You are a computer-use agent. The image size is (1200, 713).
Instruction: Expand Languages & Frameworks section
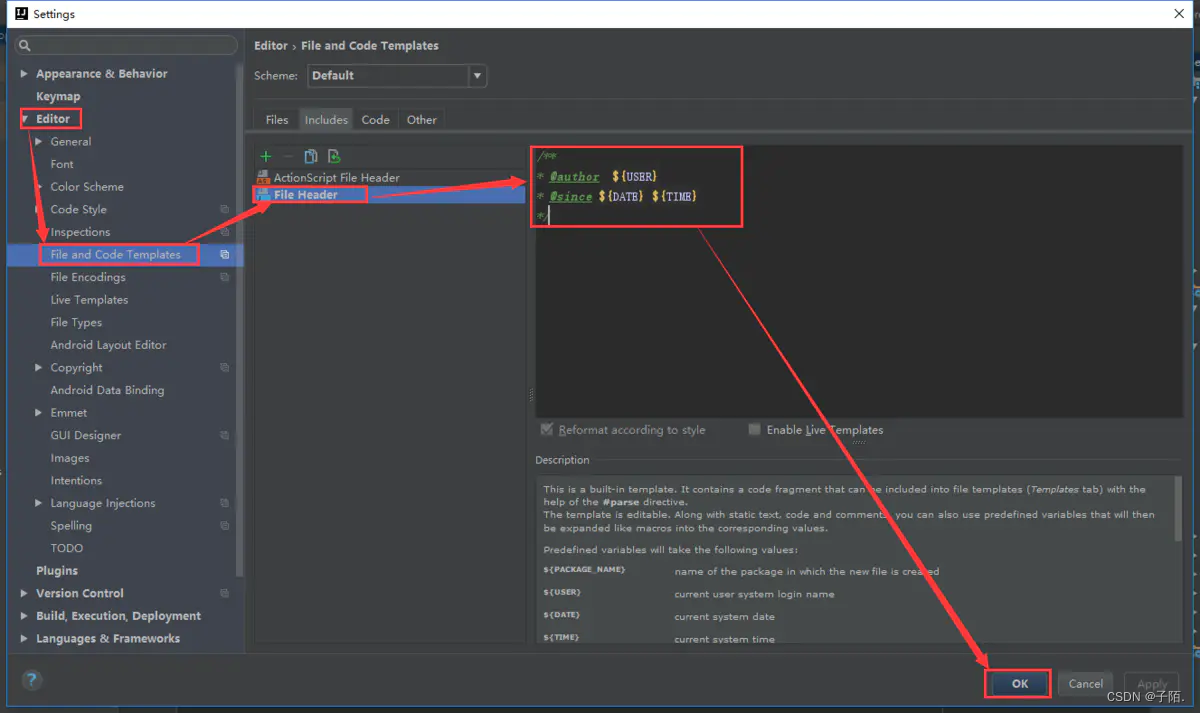pos(25,639)
